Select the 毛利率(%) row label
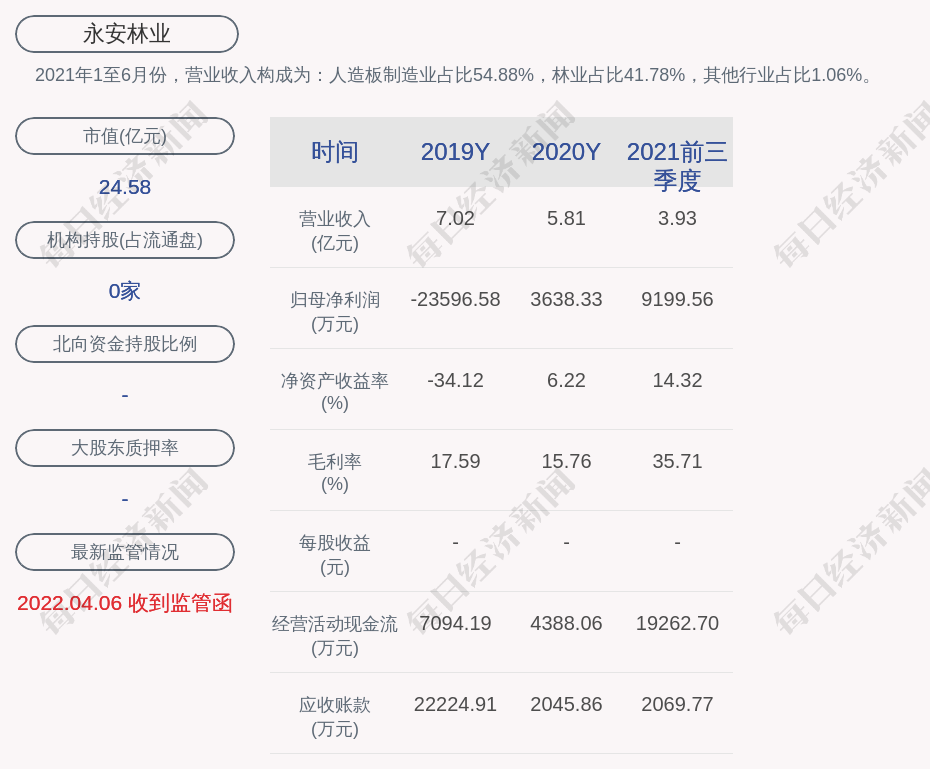 coord(335,473)
